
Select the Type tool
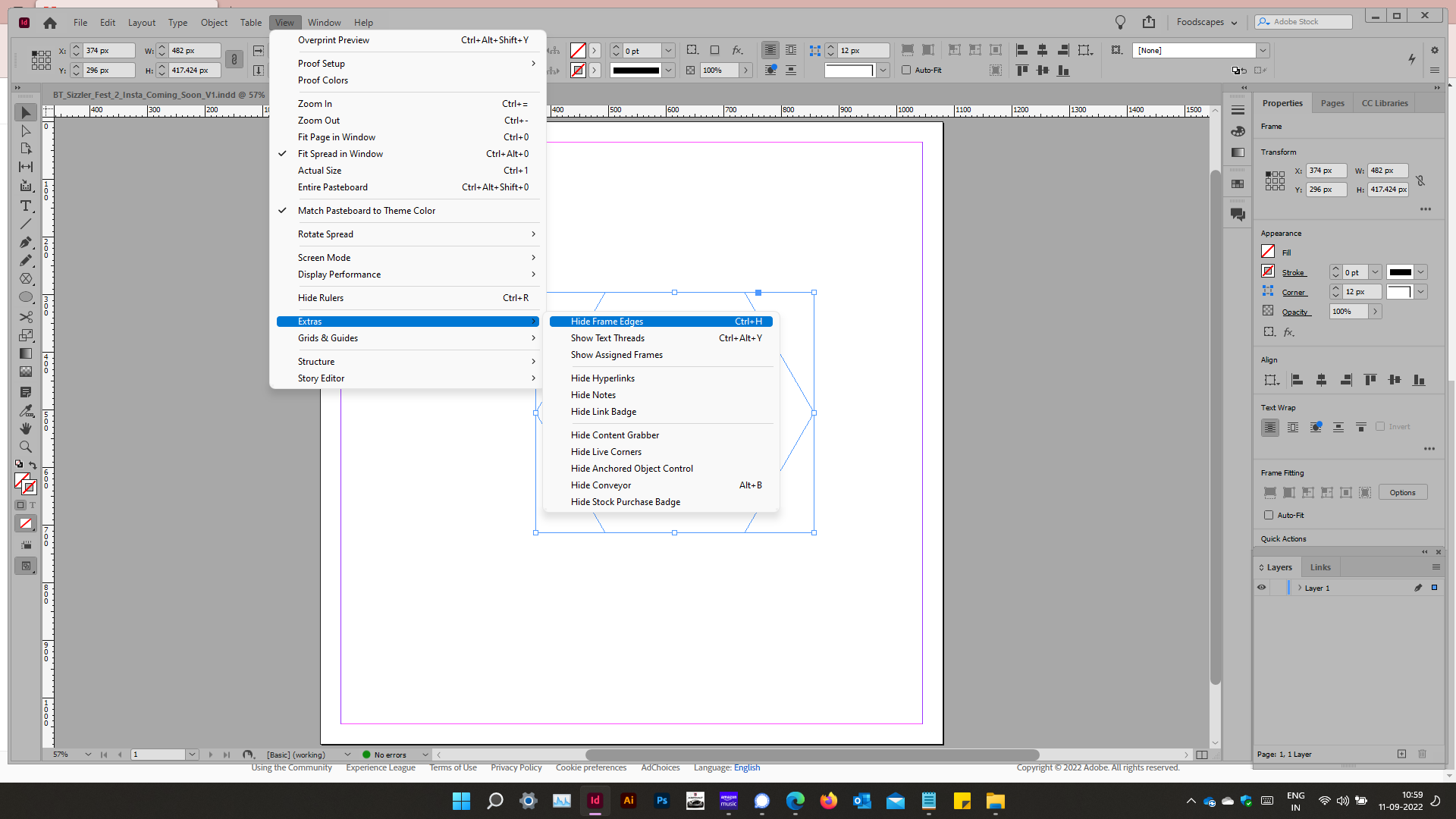coord(25,206)
